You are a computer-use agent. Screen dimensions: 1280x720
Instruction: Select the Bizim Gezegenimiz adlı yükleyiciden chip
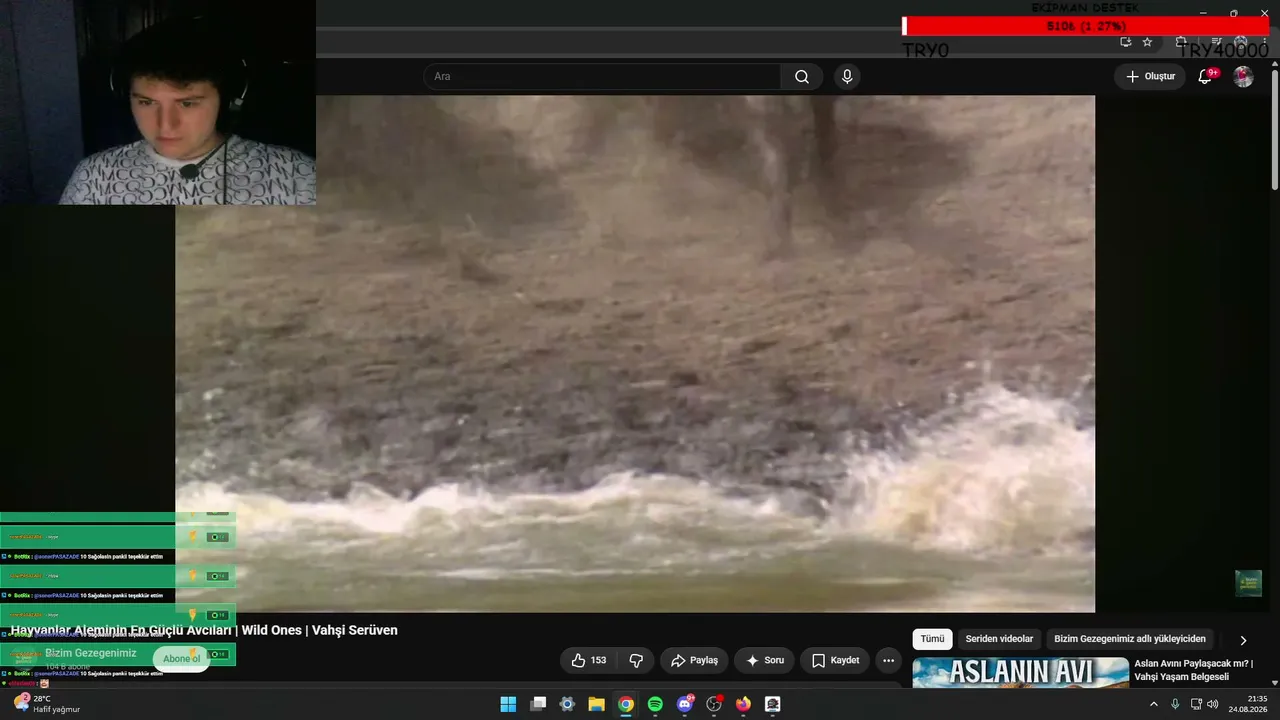pyautogui.click(x=1130, y=639)
